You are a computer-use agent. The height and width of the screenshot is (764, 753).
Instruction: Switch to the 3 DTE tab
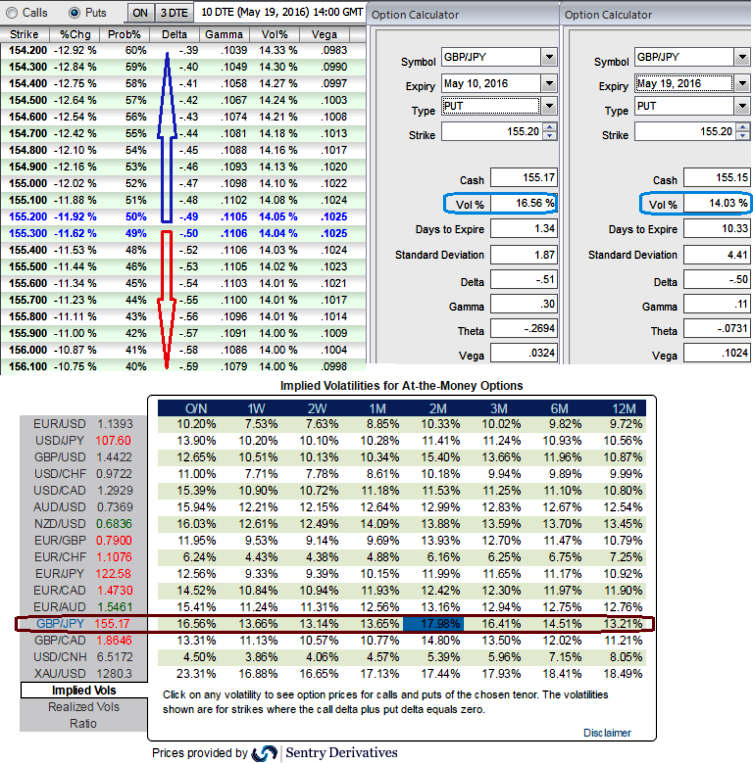(x=174, y=13)
